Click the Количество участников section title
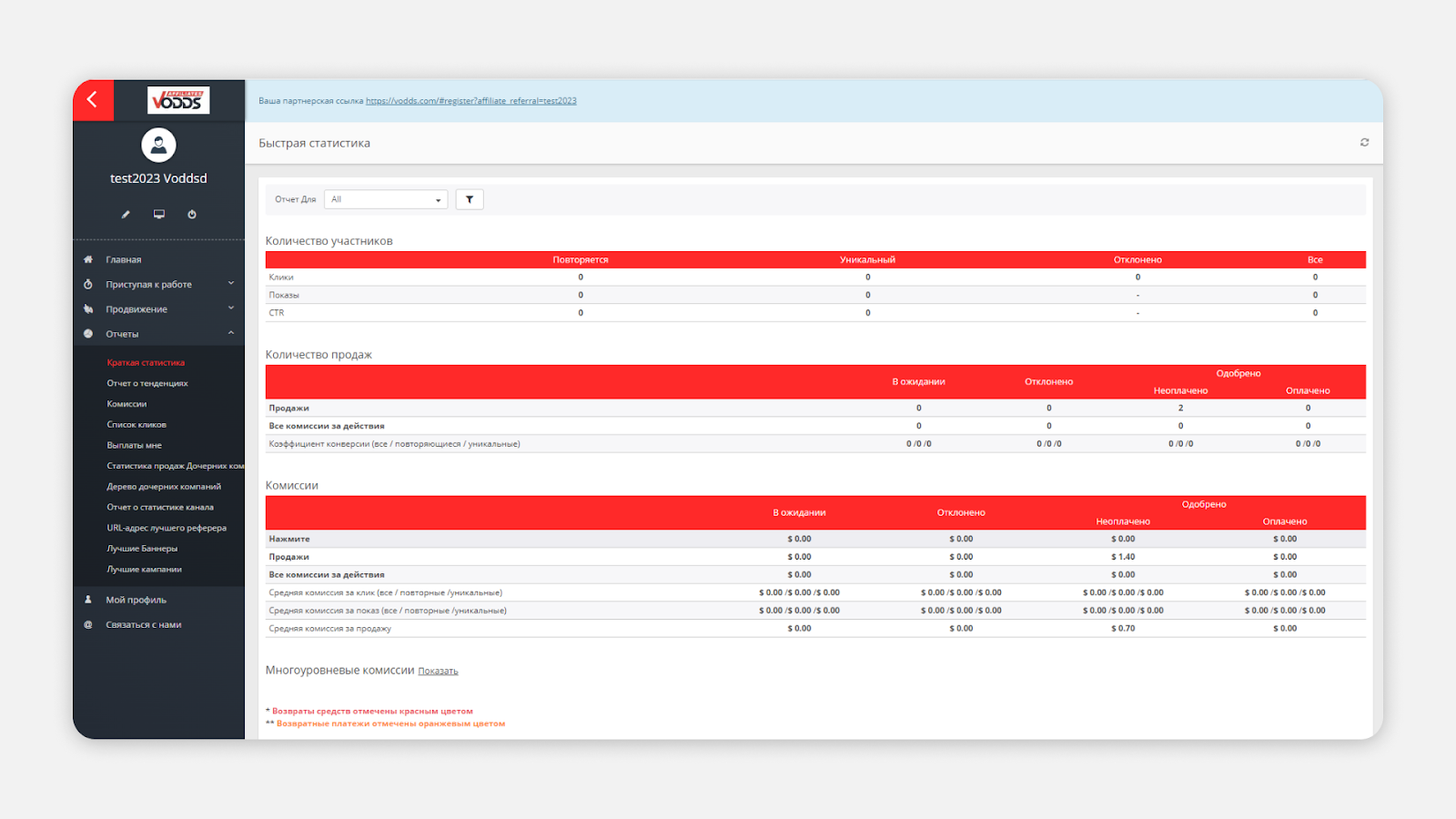This screenshot has height=819, width=1456. (x=329, y=241)
